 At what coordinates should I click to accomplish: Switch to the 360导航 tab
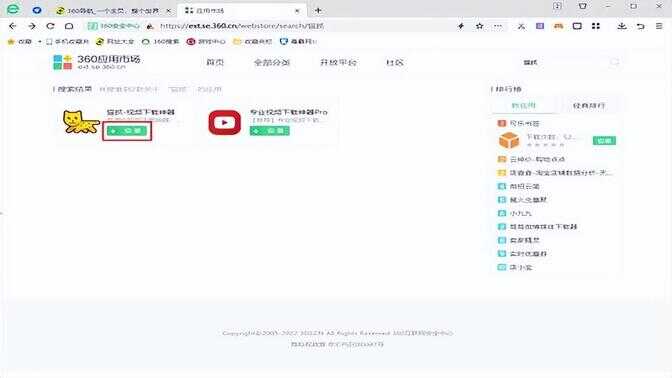click(x=113, y=11)
